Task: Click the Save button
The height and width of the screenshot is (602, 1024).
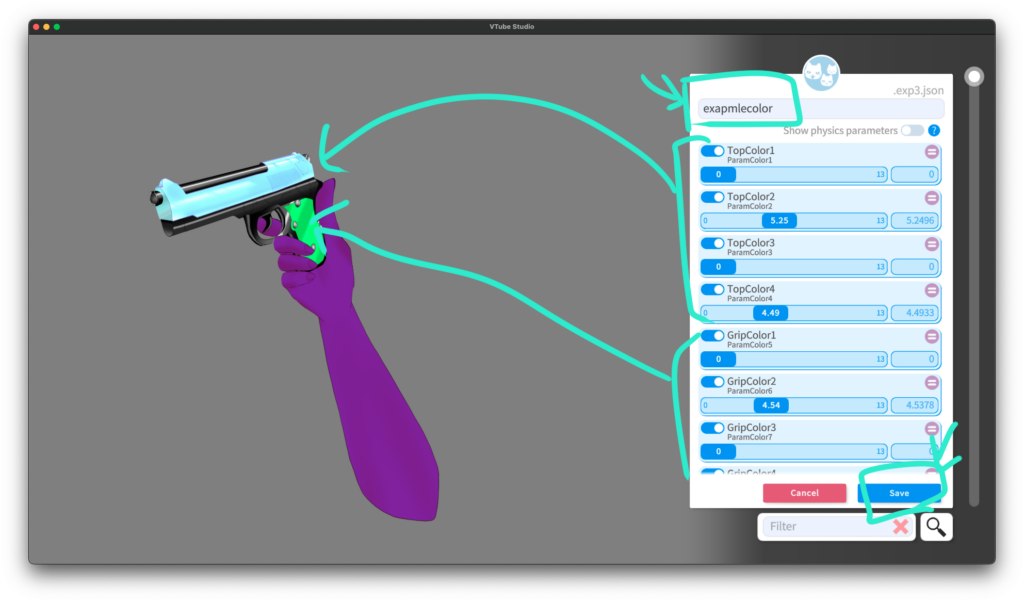Action: 899,493
